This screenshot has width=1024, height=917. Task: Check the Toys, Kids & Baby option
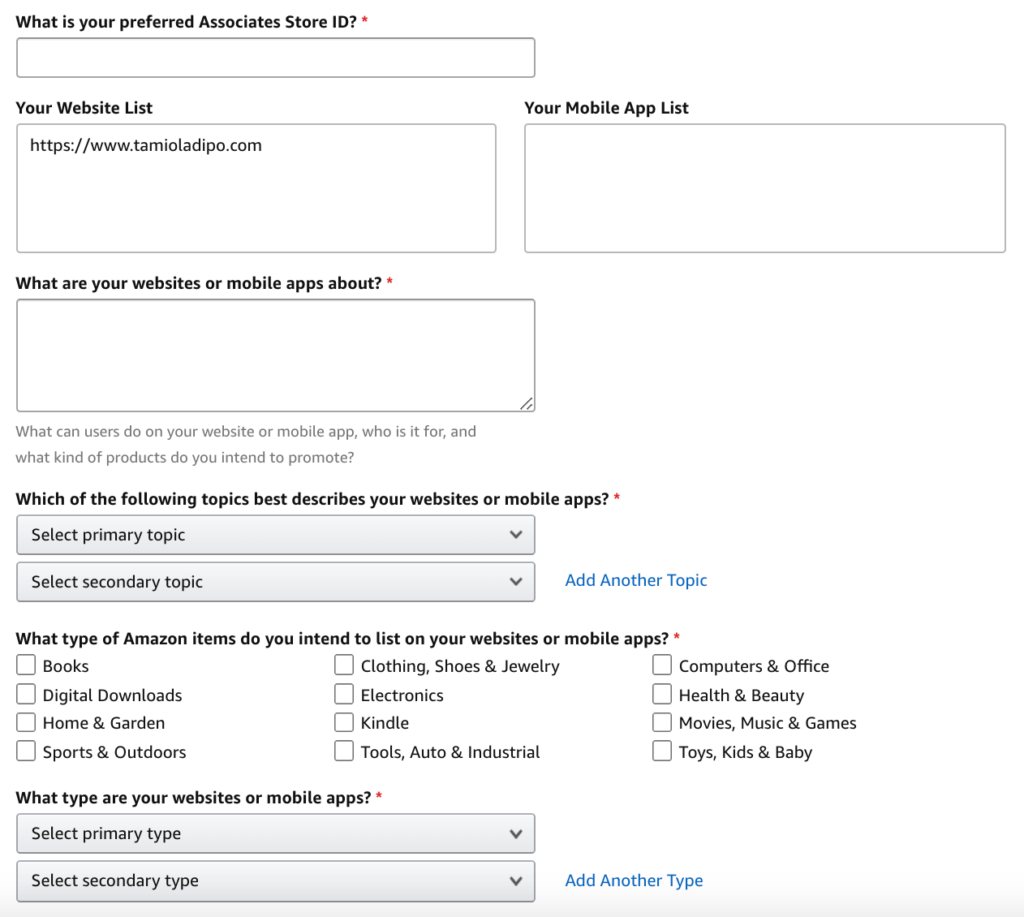[662, 751]
